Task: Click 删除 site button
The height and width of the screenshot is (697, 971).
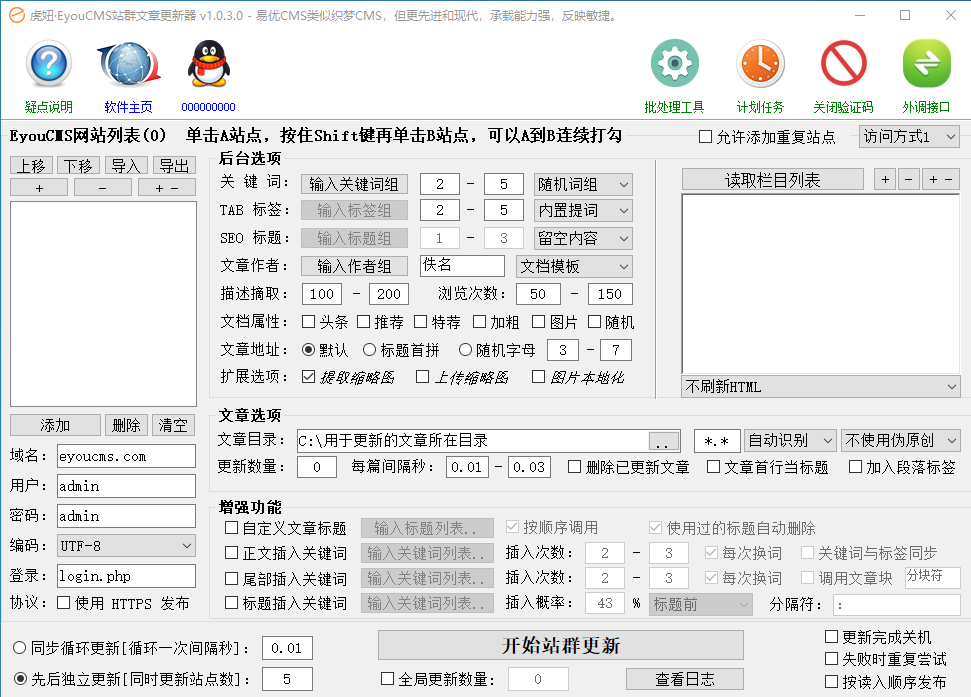Action: tap(126, 425)
